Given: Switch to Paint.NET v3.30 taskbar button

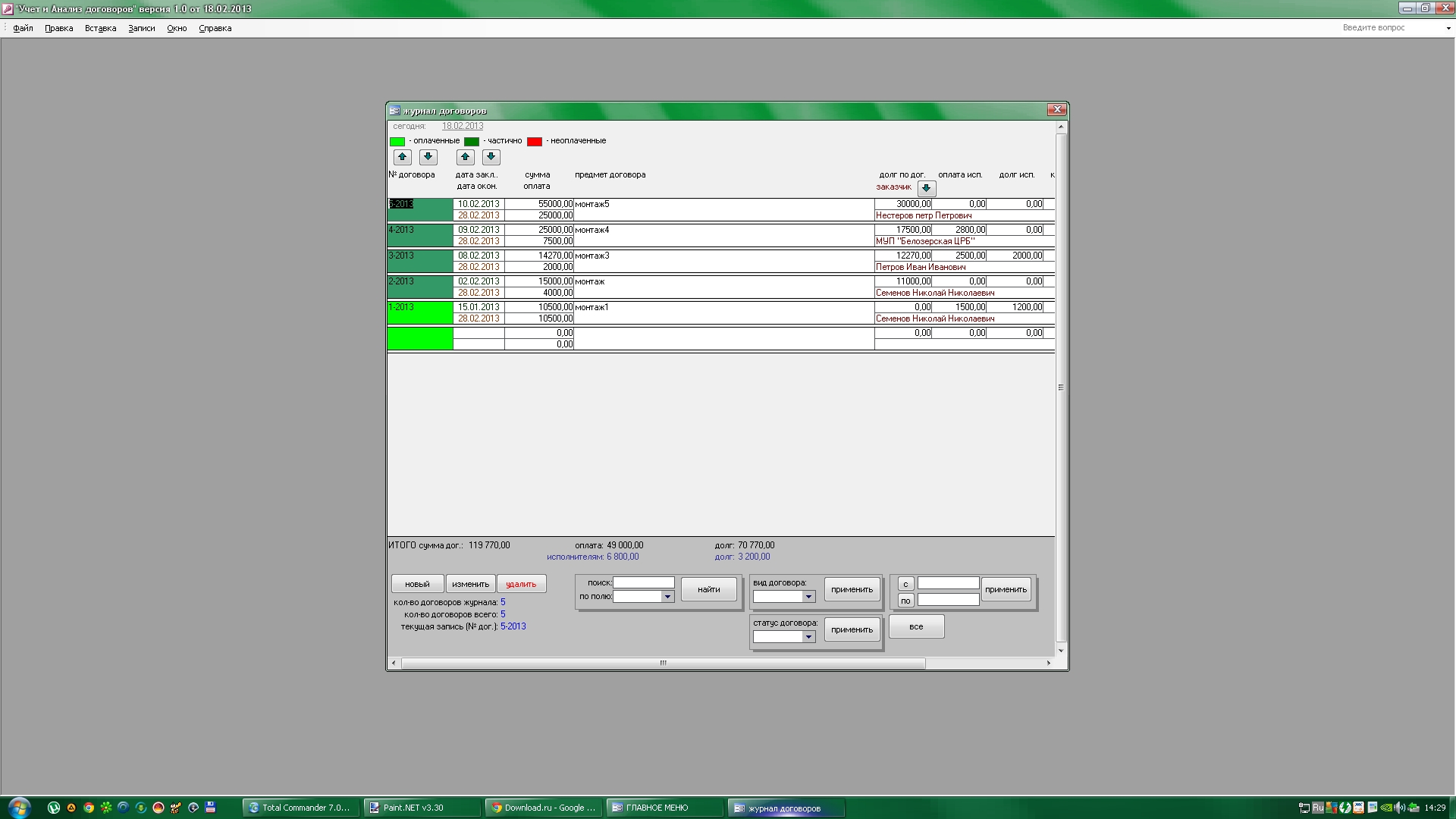Looking at the screenshot, I should tap(422, 808).
